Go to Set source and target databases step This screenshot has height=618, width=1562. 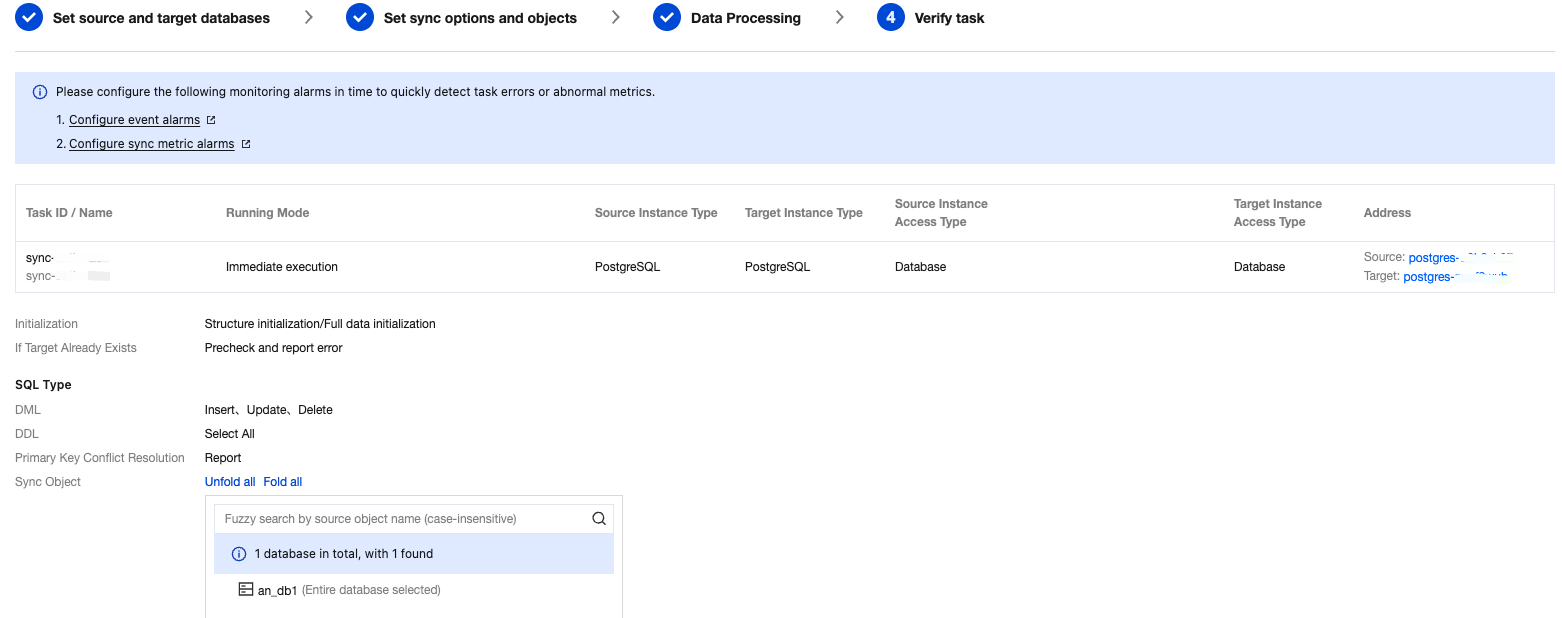161,18
